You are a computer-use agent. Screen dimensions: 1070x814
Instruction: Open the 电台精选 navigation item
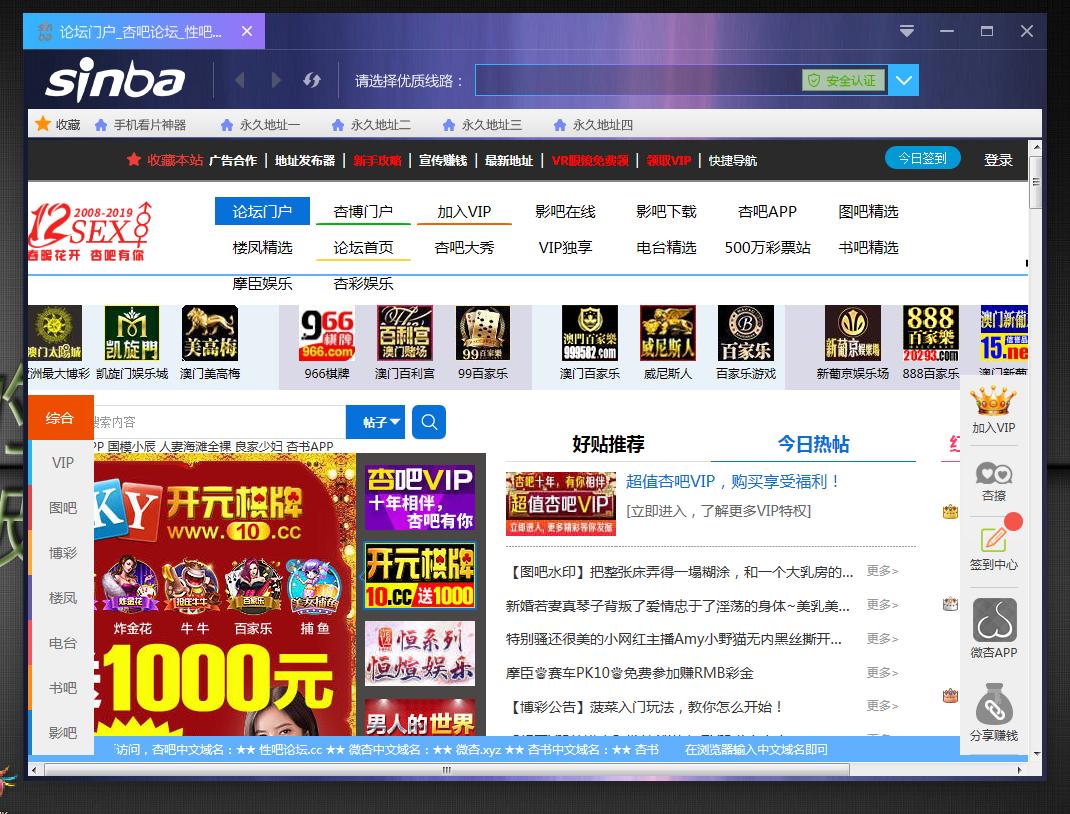[x=666, y=248]
